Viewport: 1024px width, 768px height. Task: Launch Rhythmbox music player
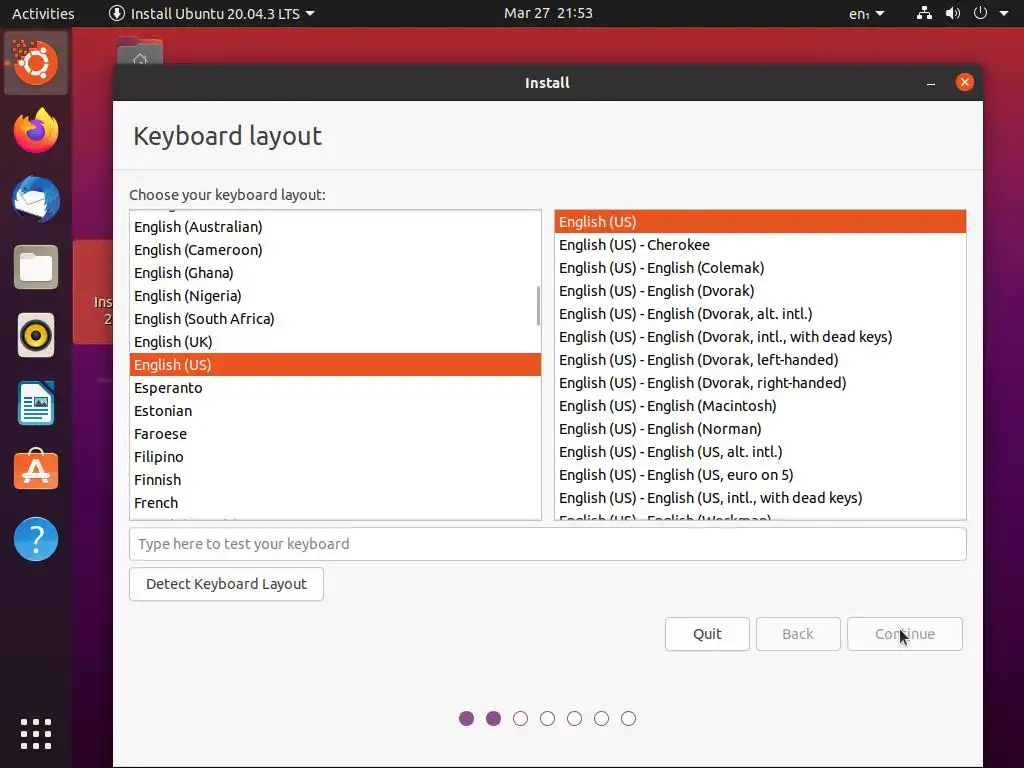point(36,335)
